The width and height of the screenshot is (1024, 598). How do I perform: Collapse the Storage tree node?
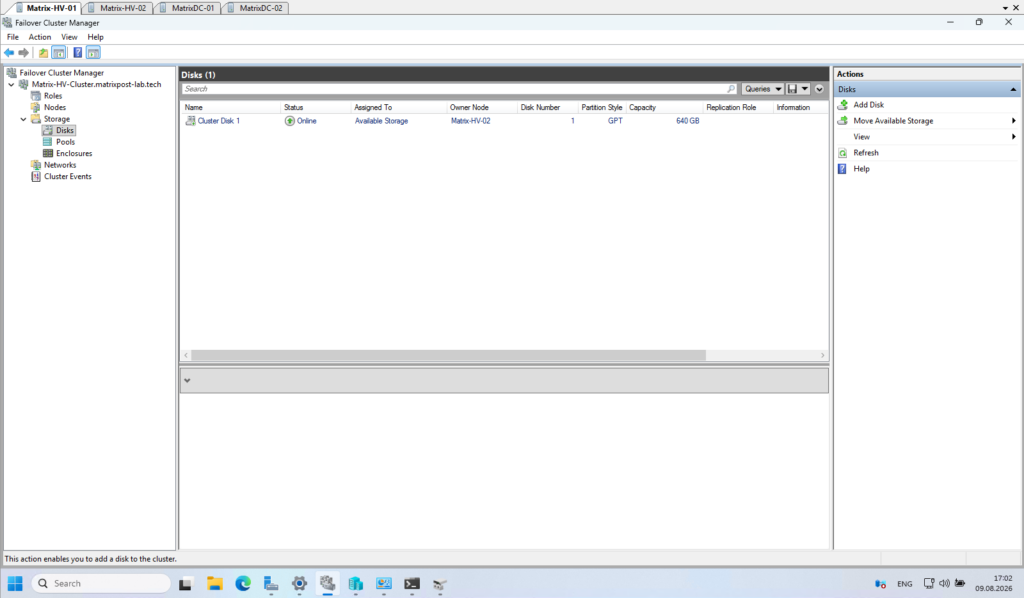(24, 119)
